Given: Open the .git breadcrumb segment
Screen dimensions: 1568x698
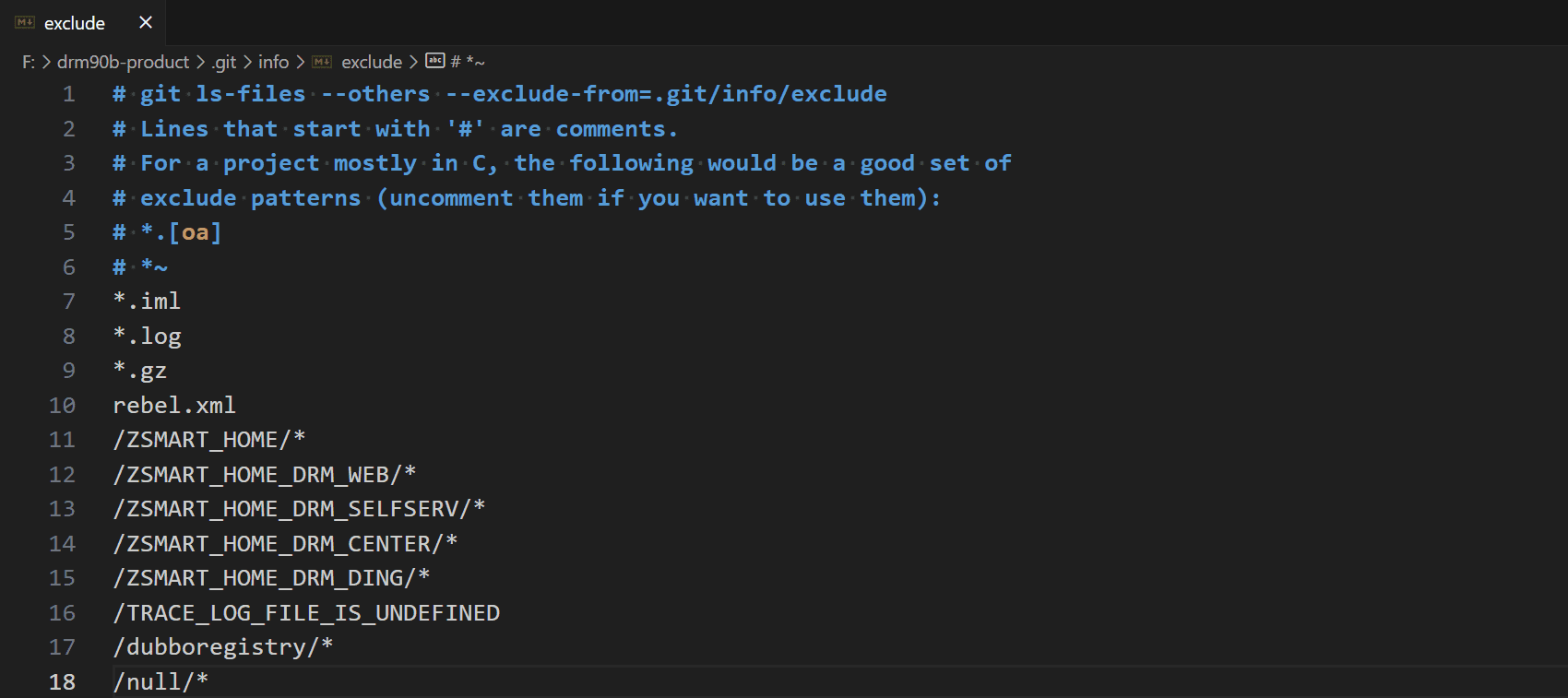Looking at the screenshot, I should (224, 62).
